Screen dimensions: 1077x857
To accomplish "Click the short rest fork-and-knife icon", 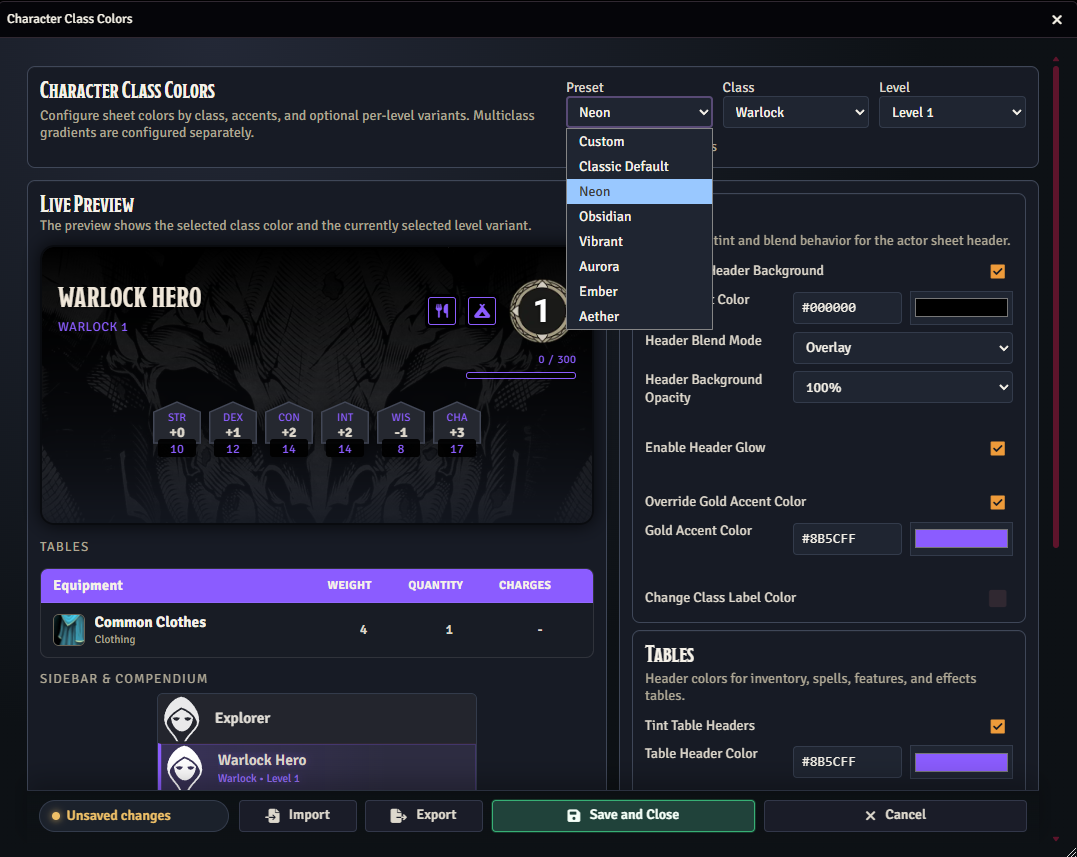I will [442, 311].
